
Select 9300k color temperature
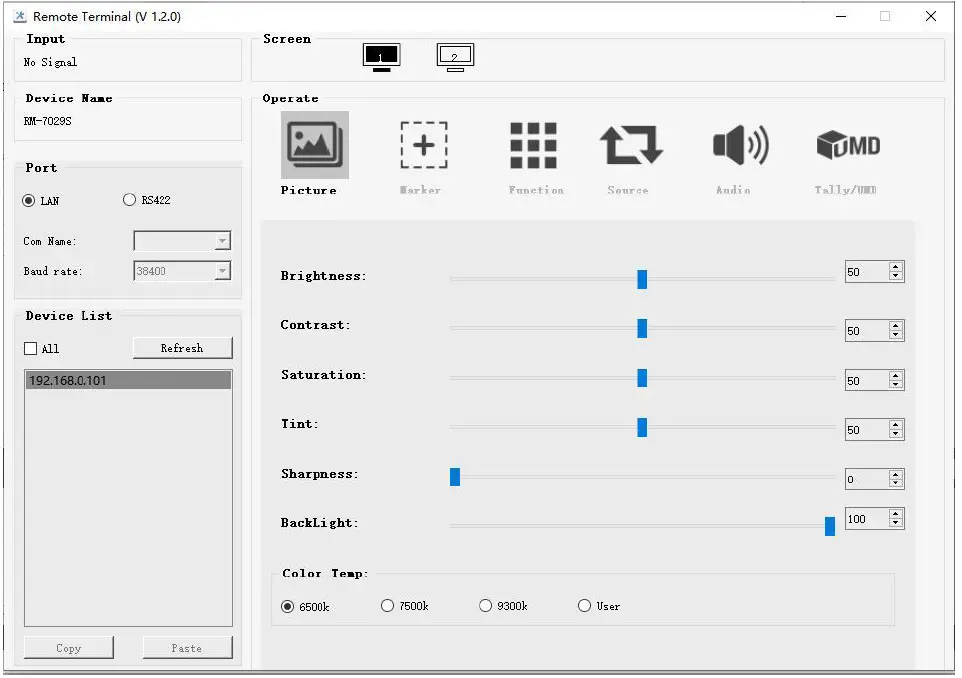pyautogui.click(x=485, y=606)
